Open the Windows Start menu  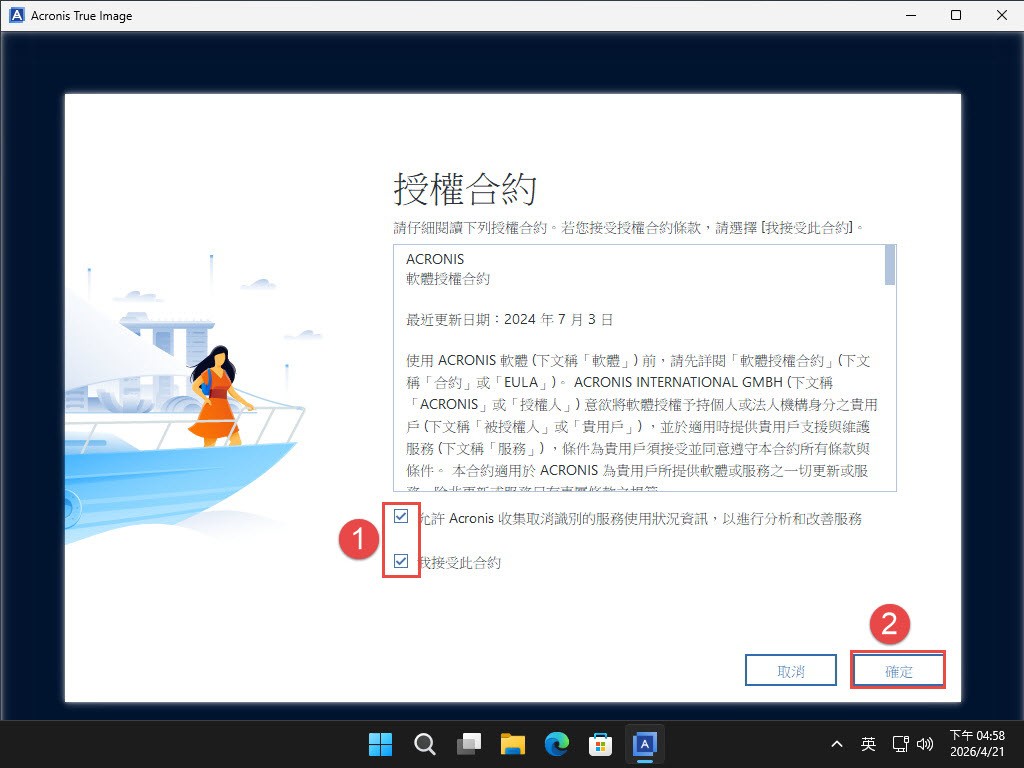click(380, 744)
